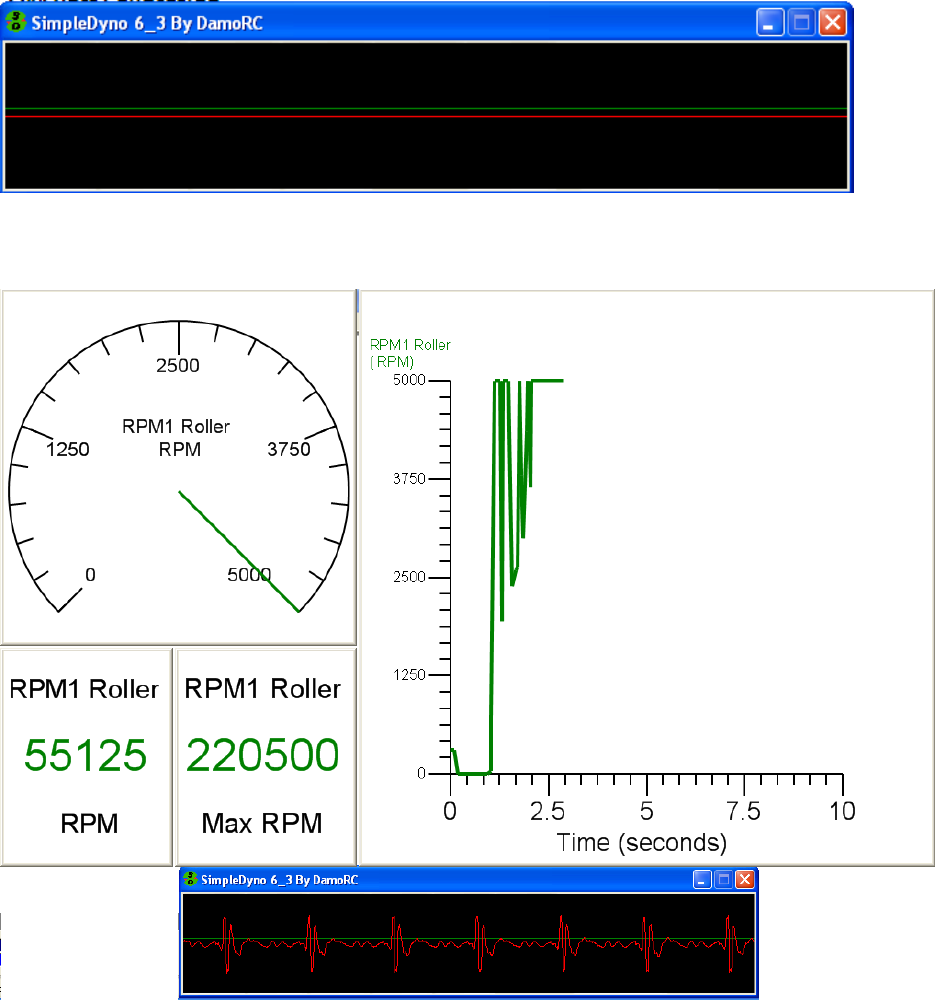Click the top window title text 'SimpleDyno 6_3 By DamoRC'
This screenshot has width=935, height=1000.
(147, 24)
